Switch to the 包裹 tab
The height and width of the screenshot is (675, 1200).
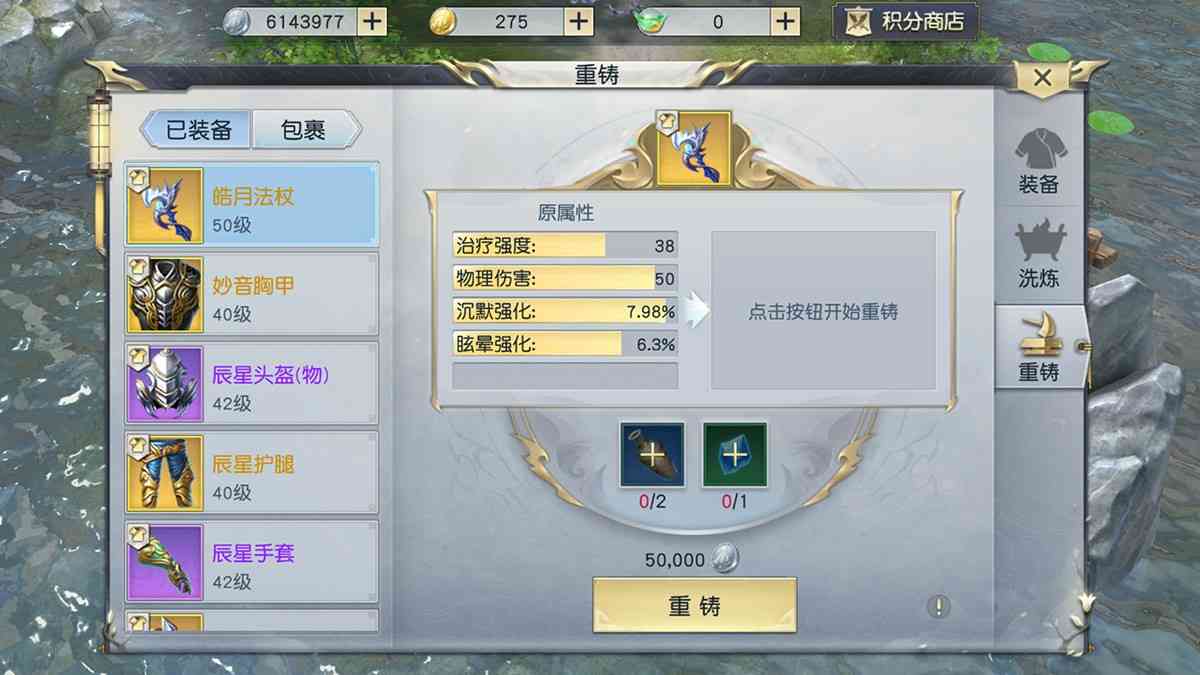click(305, 130)
